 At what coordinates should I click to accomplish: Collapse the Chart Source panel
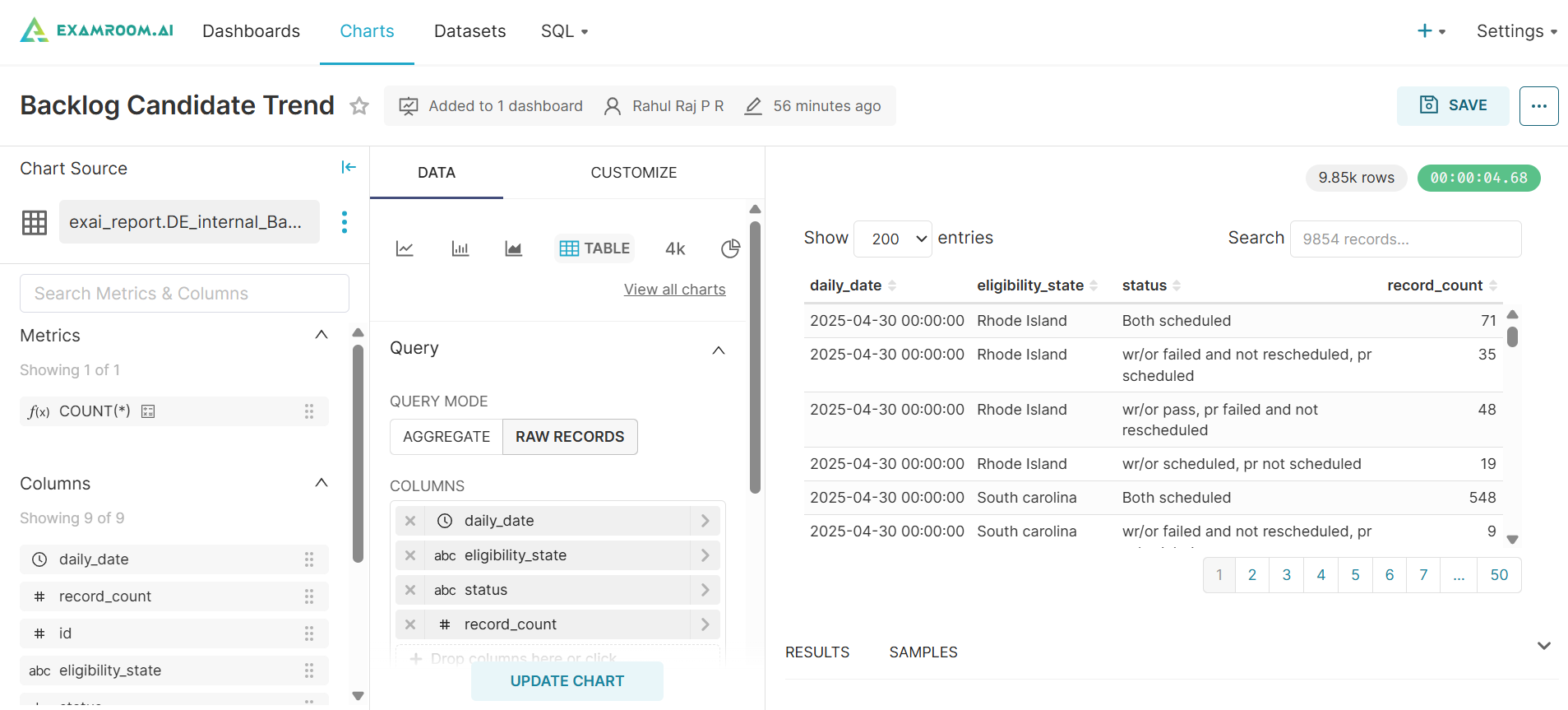point(349,168)
